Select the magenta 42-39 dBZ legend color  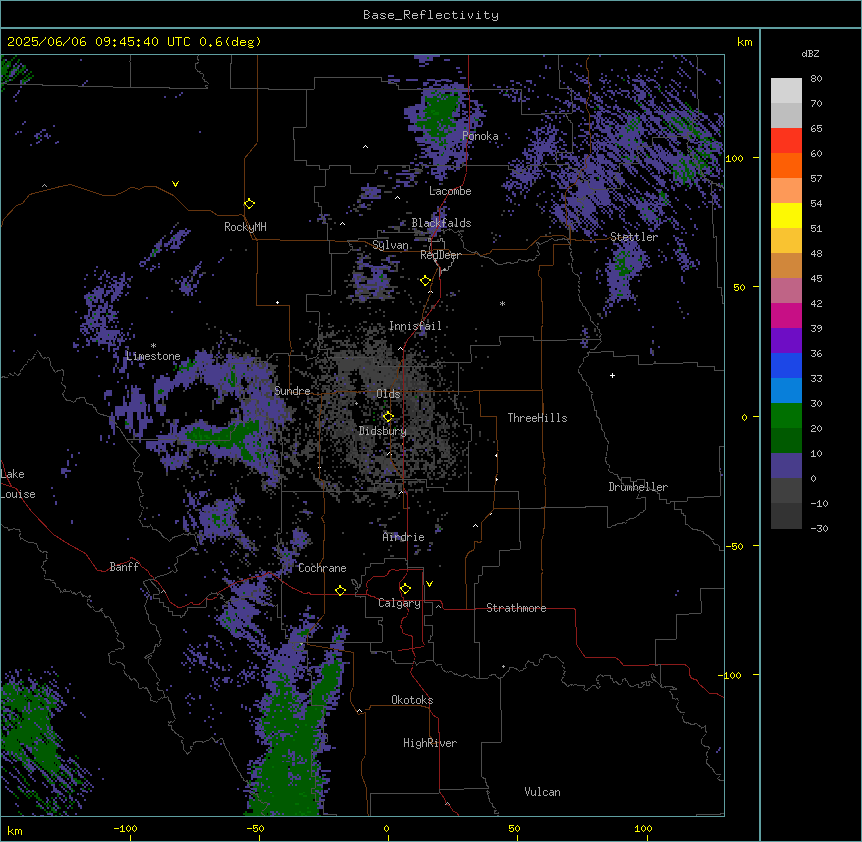786,315
